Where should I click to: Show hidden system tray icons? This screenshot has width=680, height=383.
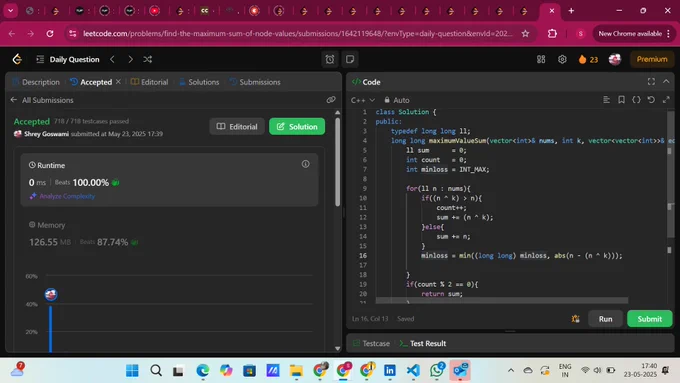[511, 370]
